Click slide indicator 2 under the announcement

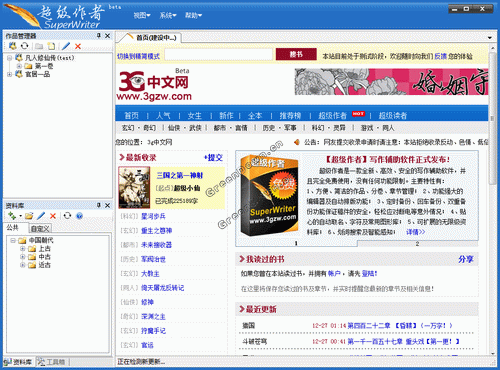(x=417, y=244)
